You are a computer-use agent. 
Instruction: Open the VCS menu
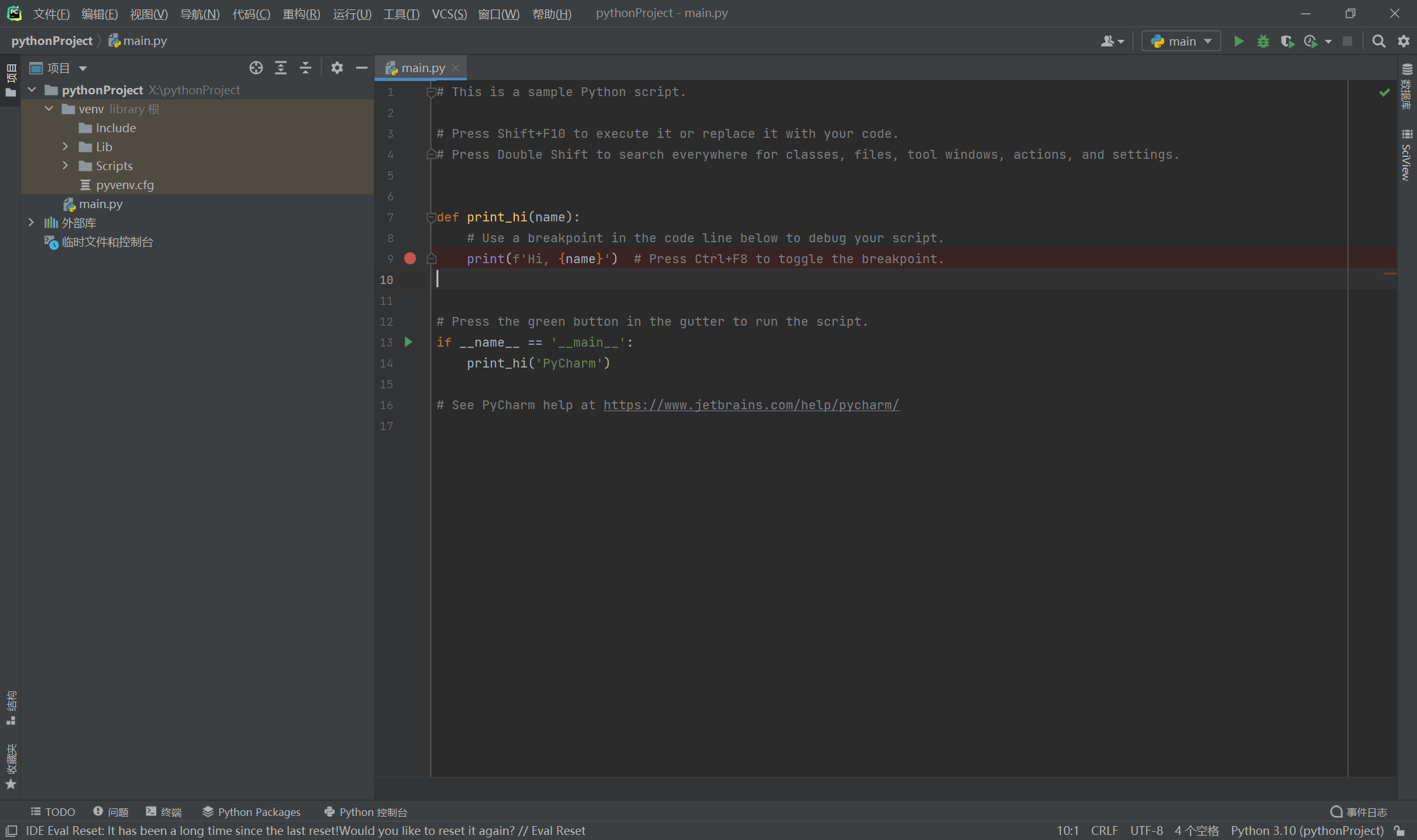click(449, 13)
